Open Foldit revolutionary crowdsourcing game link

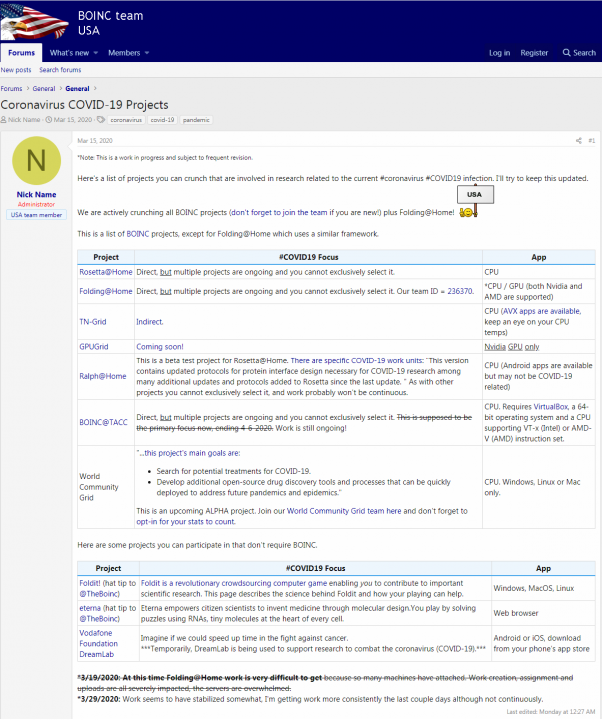[x=234, y=583]
